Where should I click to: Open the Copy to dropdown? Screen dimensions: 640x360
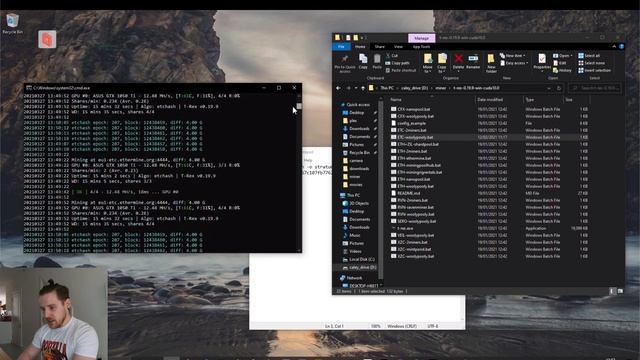click(442, 69)
